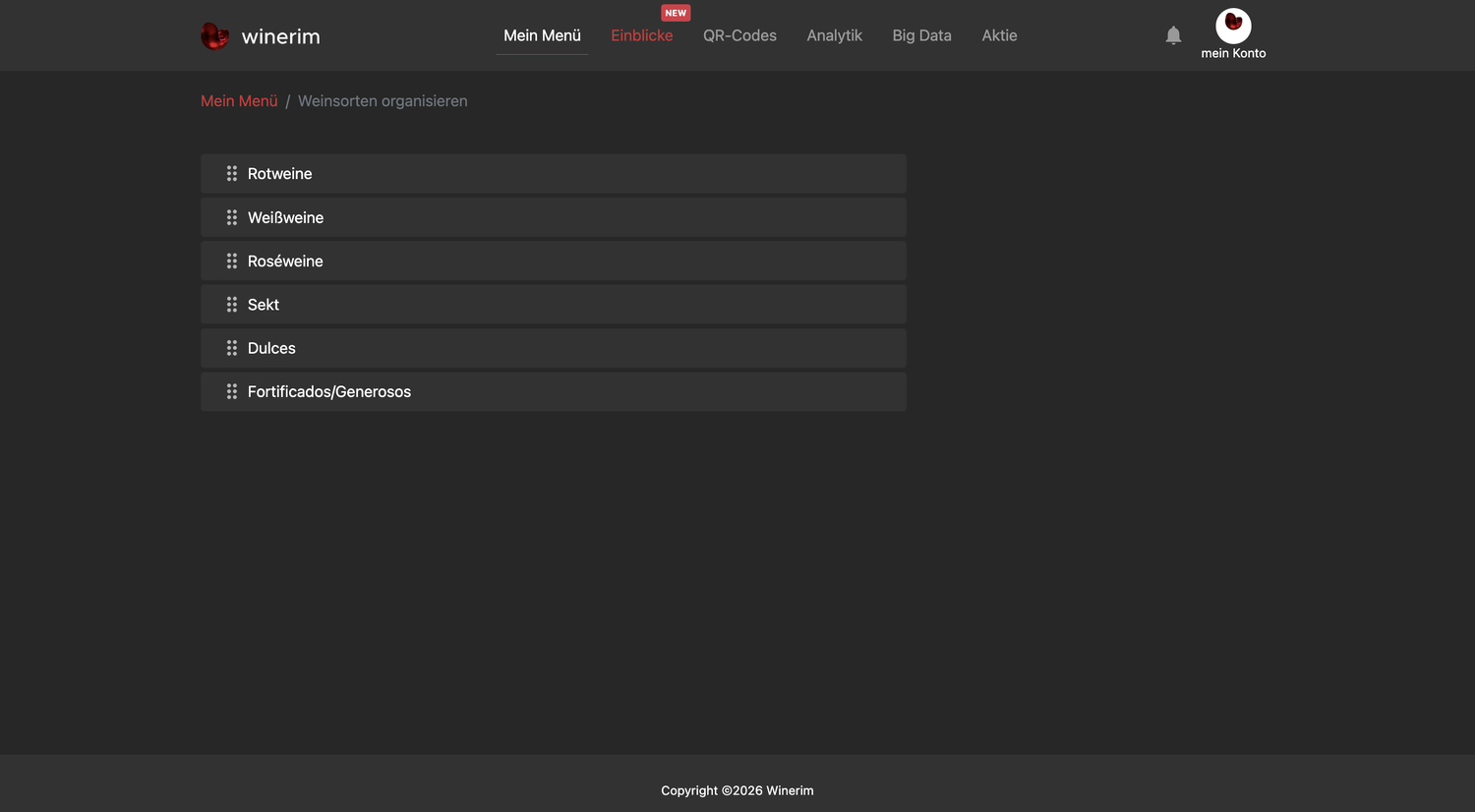Navigate to Big Data
This screenshot has width=1475, height=812.
[921, 35]
